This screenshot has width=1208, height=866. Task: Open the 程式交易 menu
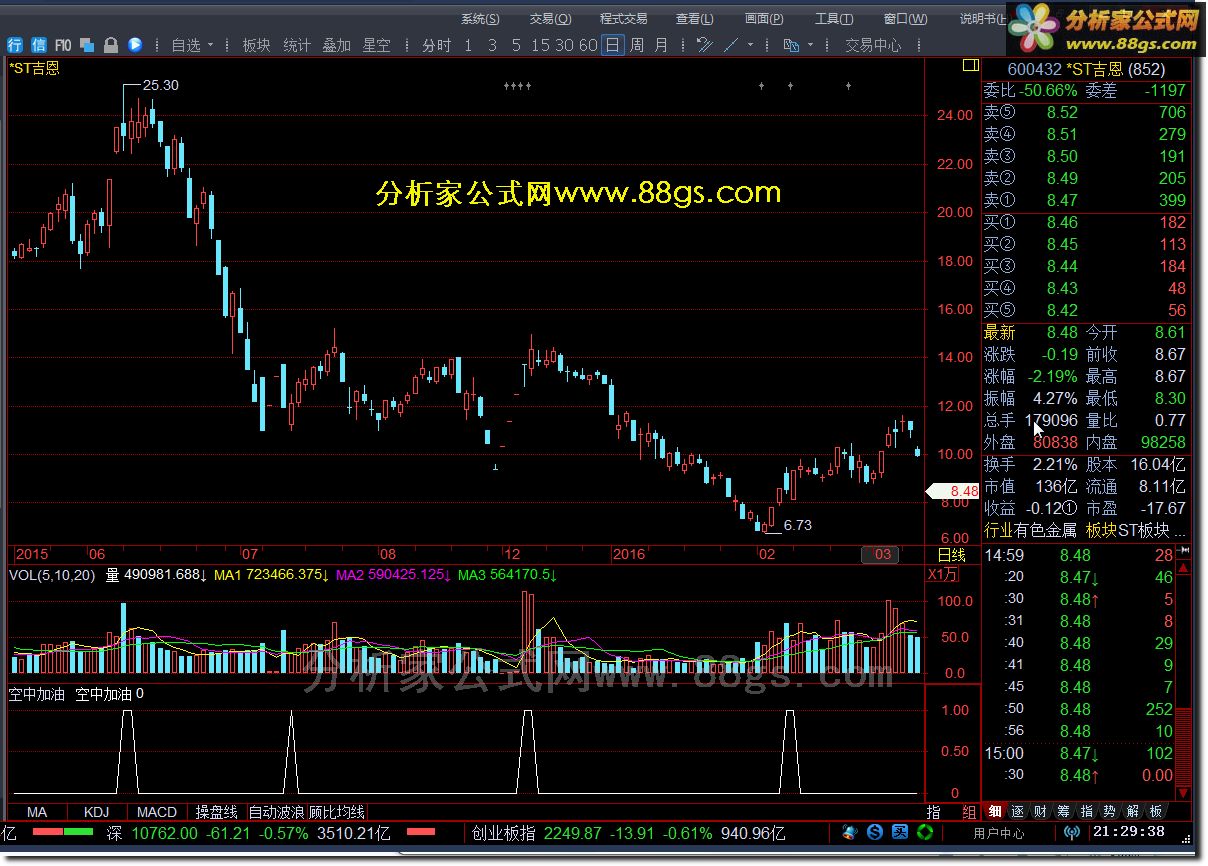623,19
